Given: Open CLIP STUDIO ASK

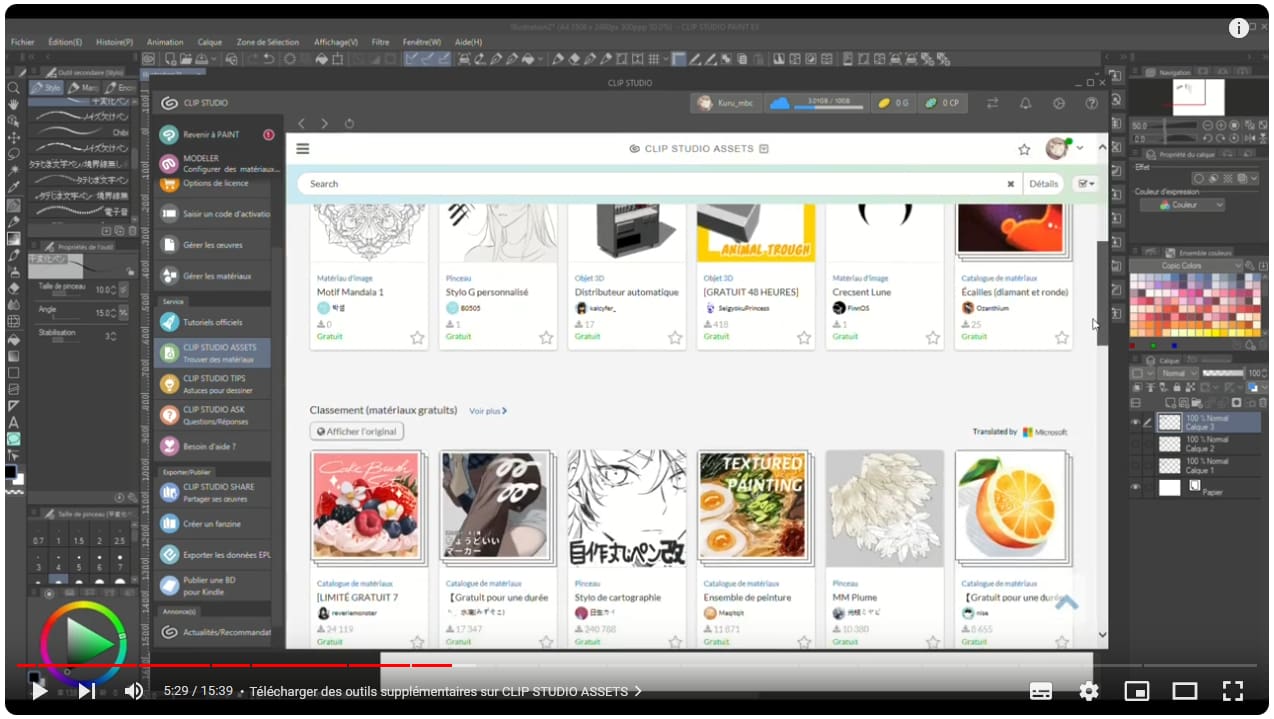Looking at the screenshot, I should click(212, 415).
